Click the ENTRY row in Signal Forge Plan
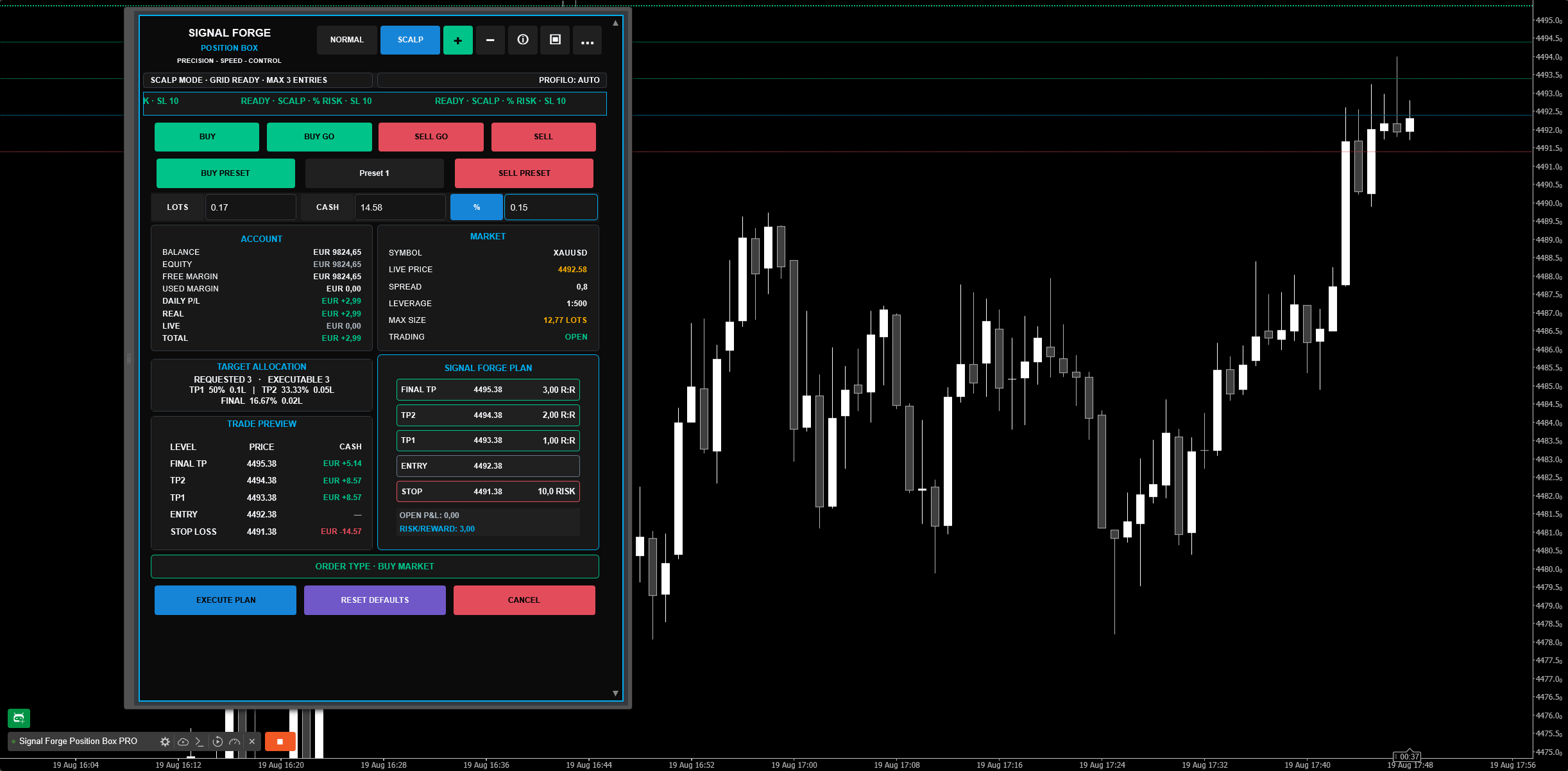This screenshot has width=1568, height=771. click(488, 466)
